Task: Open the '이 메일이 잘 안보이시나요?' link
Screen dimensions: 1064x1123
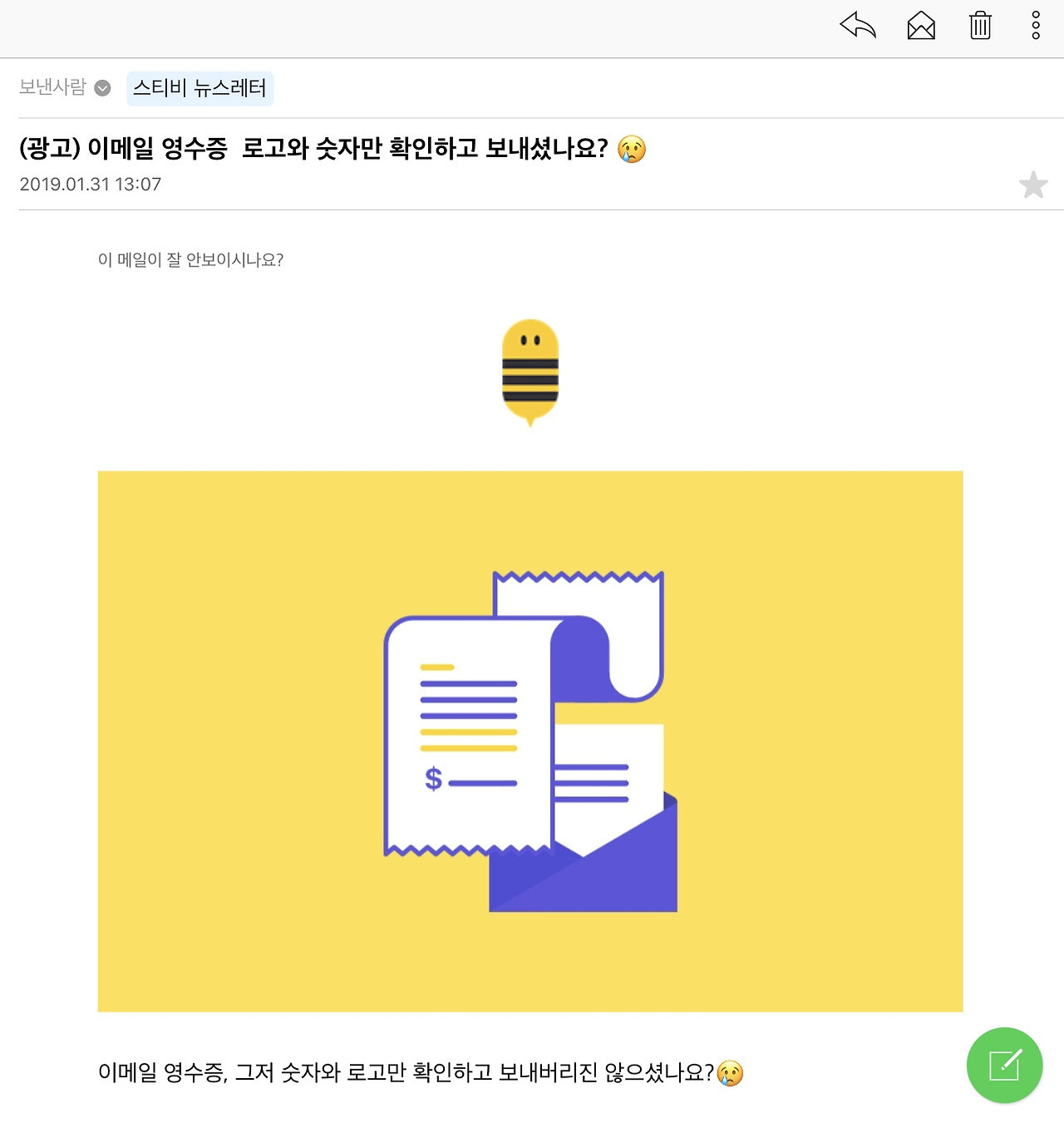Action: click(190, 260)
